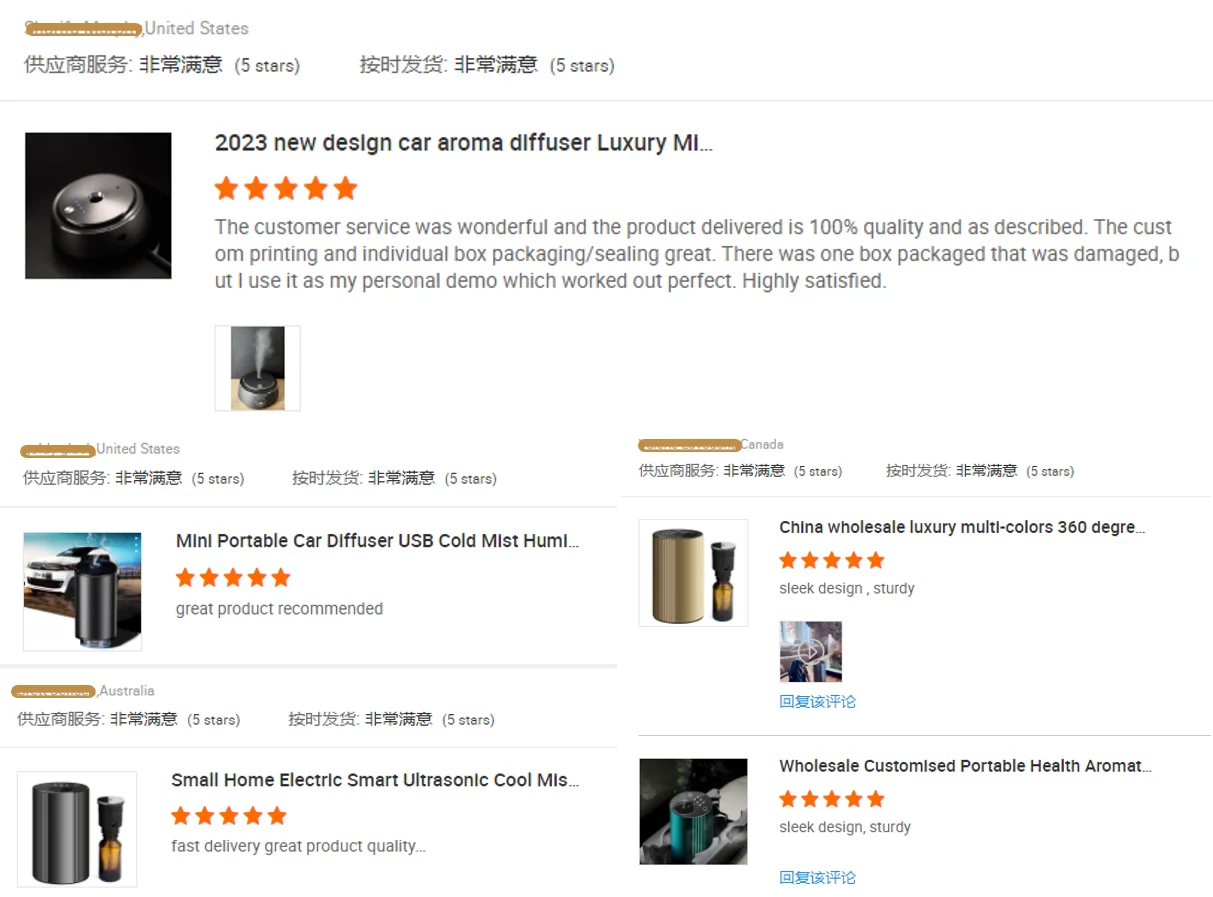Click the teal diffuser in car cupholder image
Viewport: 1213px width, 897px height.
[x=694, y=811]
